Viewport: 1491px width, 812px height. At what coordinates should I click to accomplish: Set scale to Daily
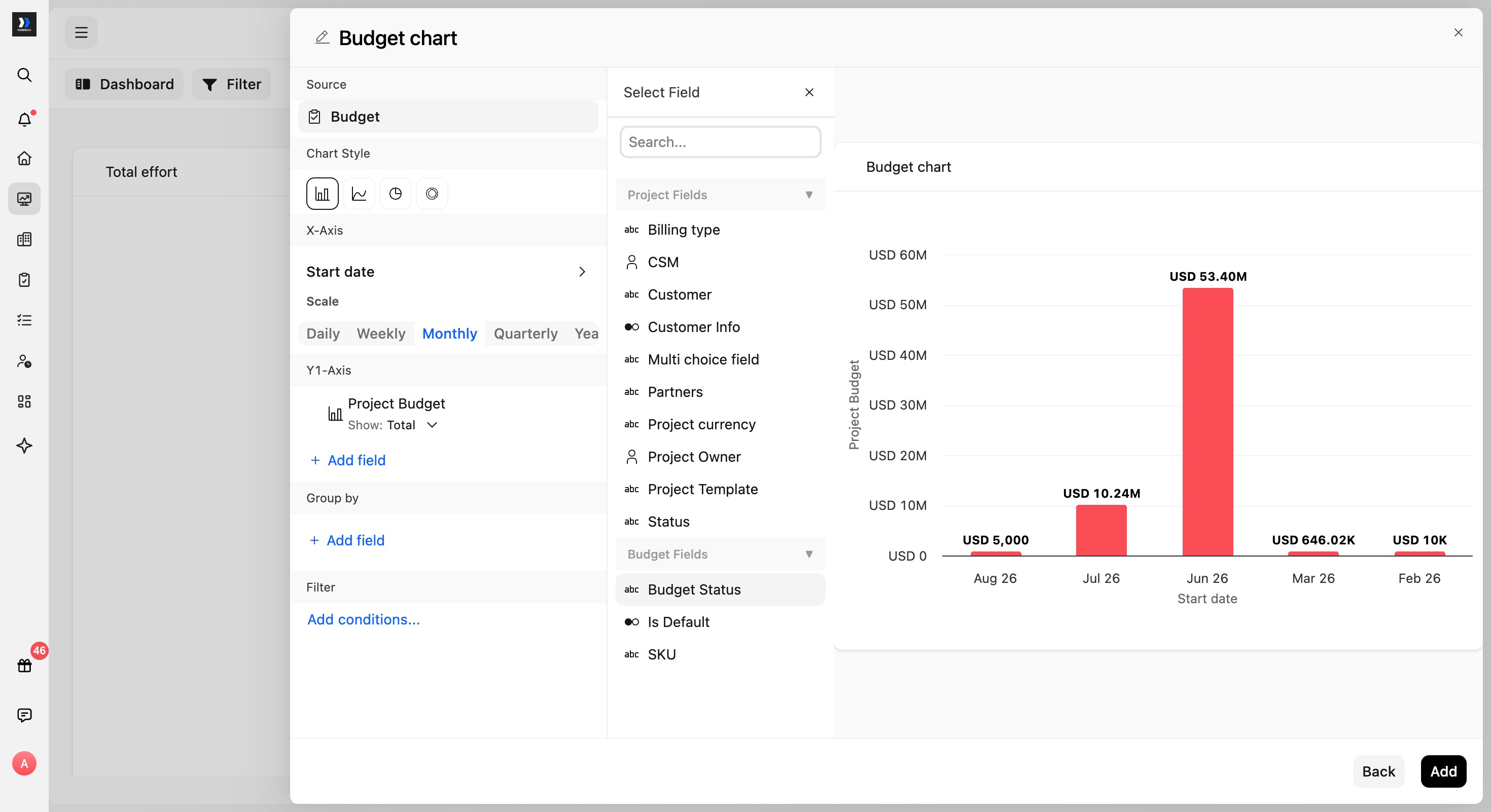(x=323, y=334)
